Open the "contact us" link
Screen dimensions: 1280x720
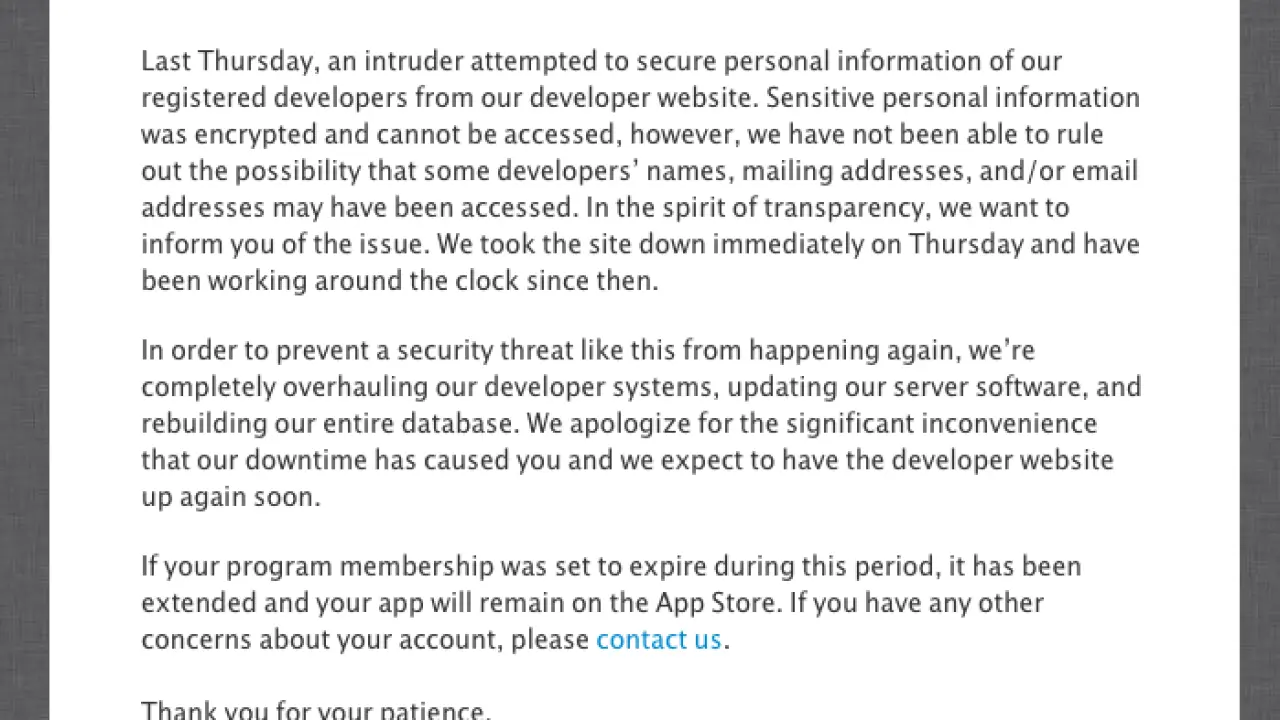coord(658,640)
